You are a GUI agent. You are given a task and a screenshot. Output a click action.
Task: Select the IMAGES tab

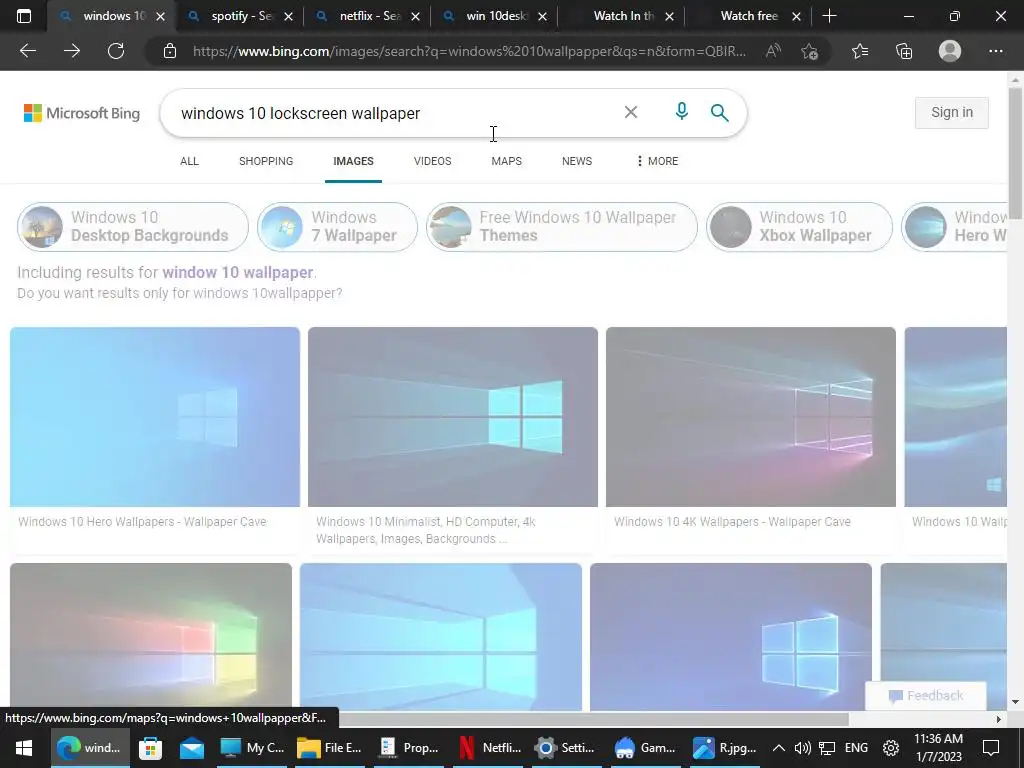coord(353,161)
